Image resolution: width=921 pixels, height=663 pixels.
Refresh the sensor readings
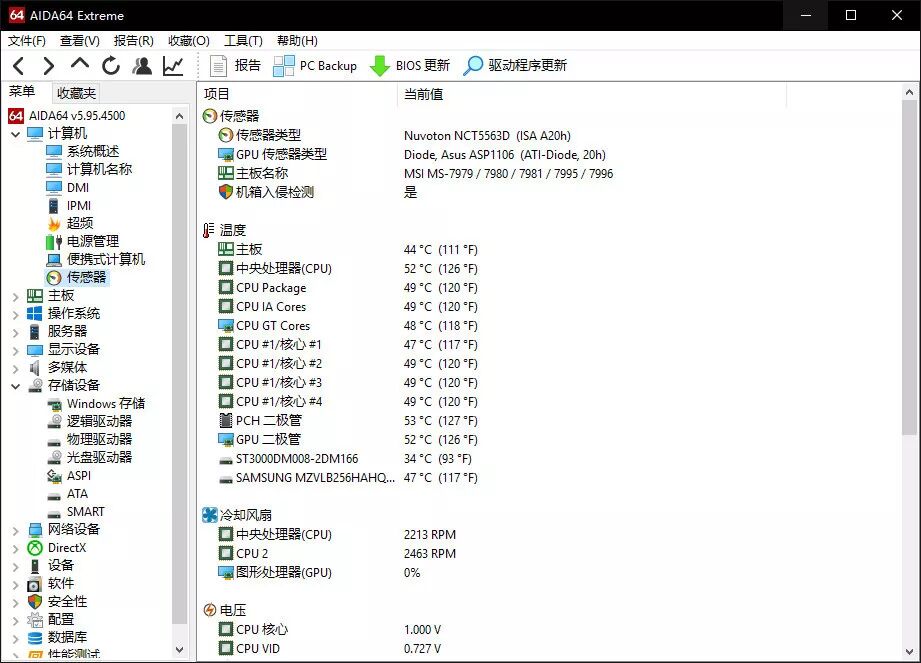pyautogui.click(x=110, y=66)
